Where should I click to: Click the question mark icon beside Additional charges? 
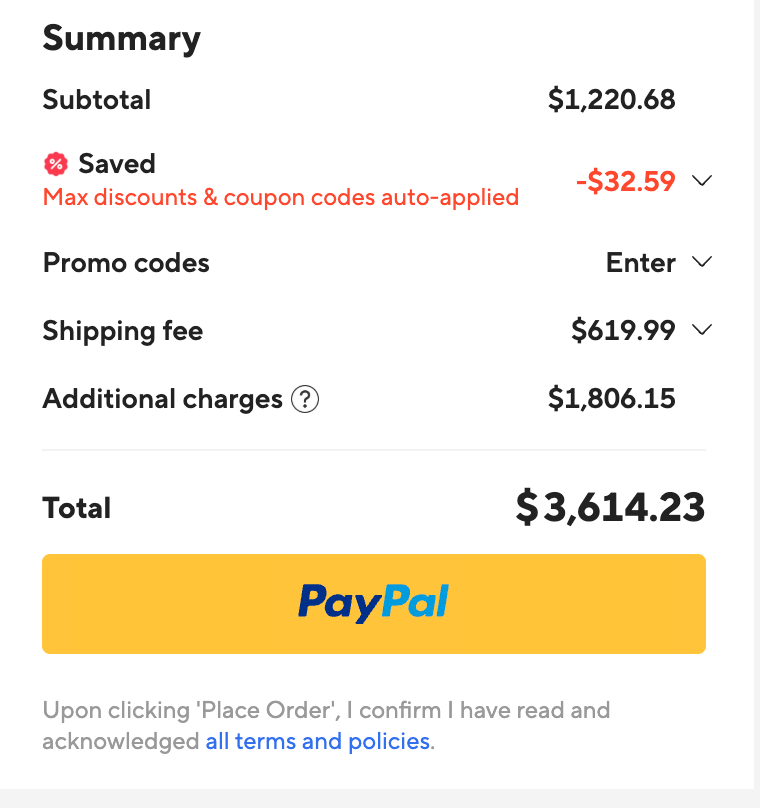point(303,399)
